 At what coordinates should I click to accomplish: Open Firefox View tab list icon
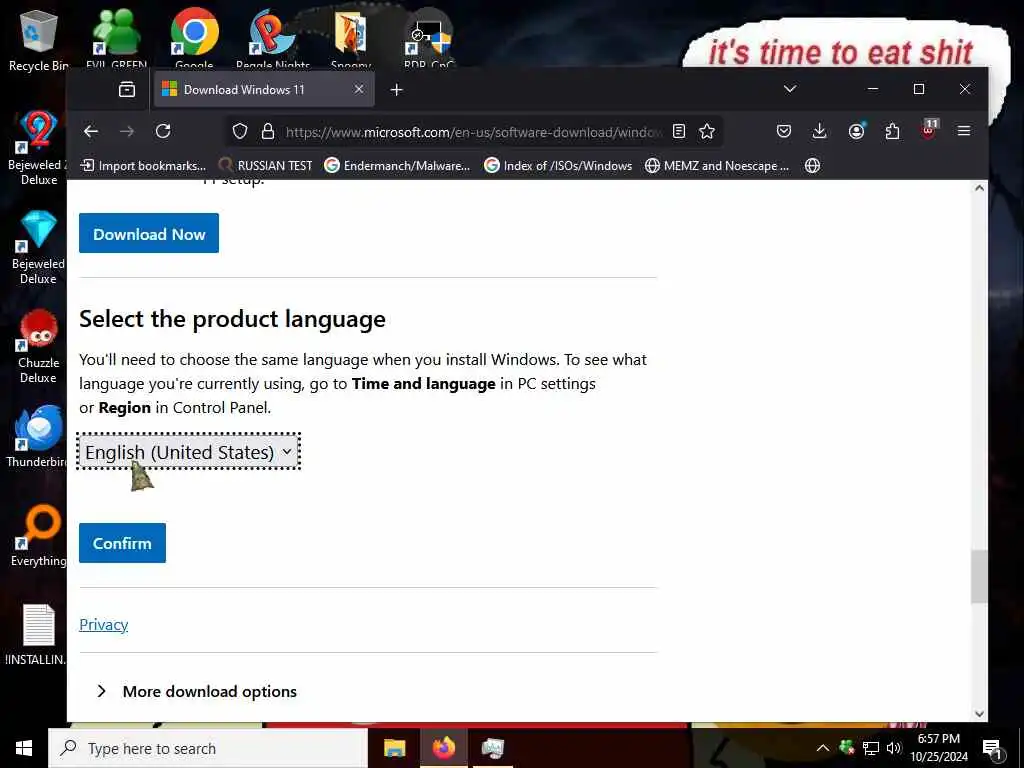click(127, 89)
